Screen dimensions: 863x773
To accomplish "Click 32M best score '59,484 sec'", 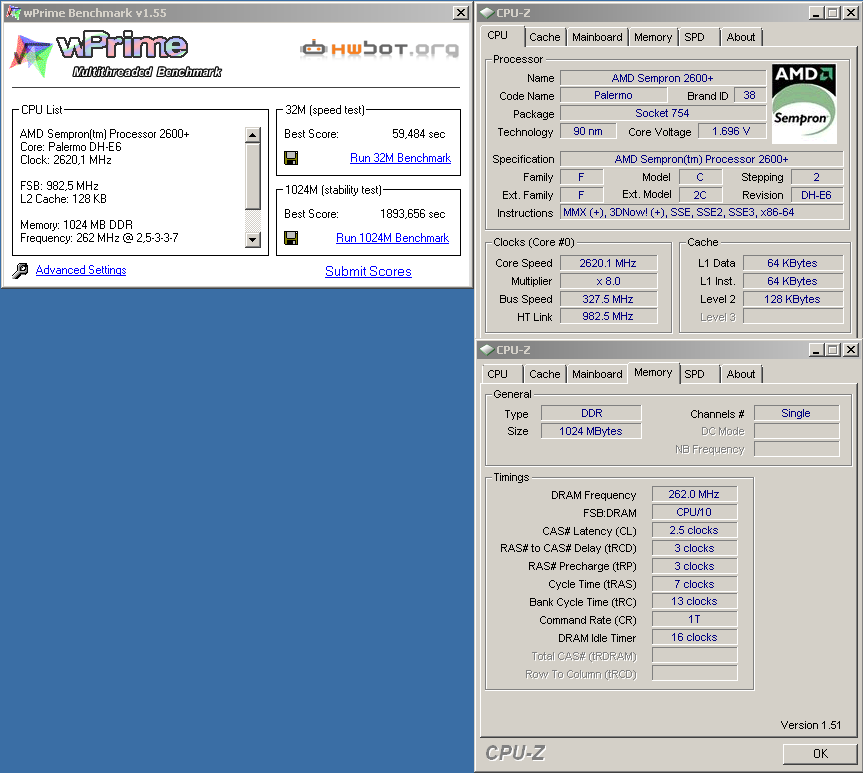I will [x=418, y=134].
